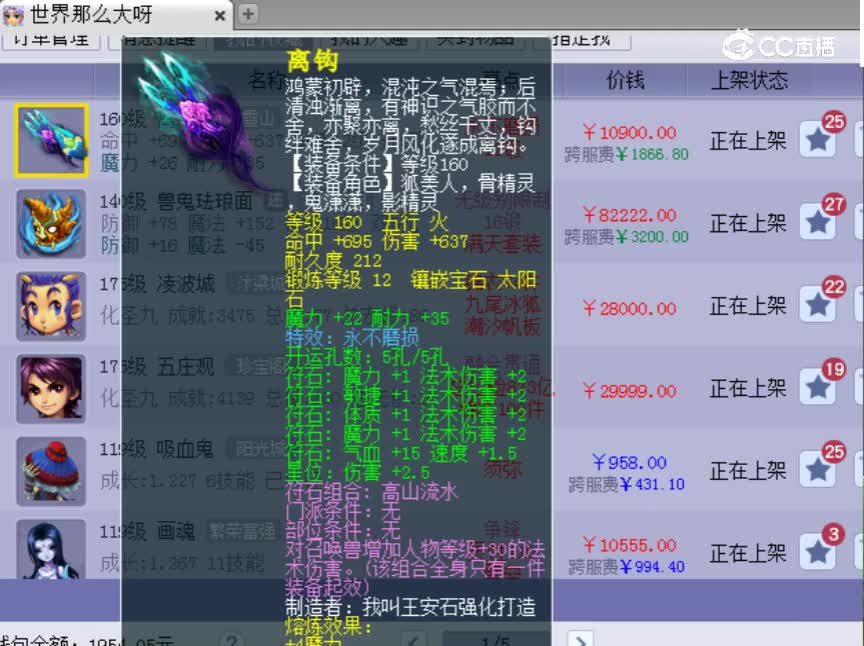Click the 耐久度 212 line
This screenshot has width=864, height=646.
point(333,260)
